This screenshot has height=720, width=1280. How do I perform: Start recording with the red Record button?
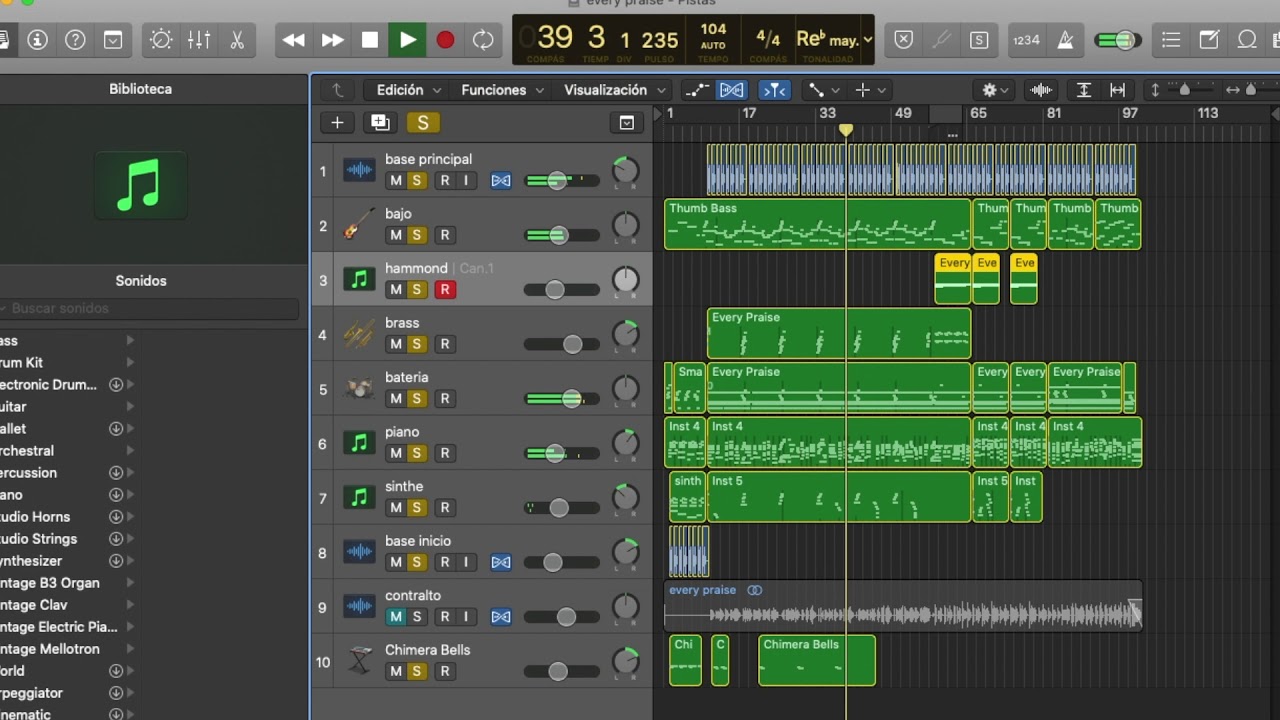[446, 40]
